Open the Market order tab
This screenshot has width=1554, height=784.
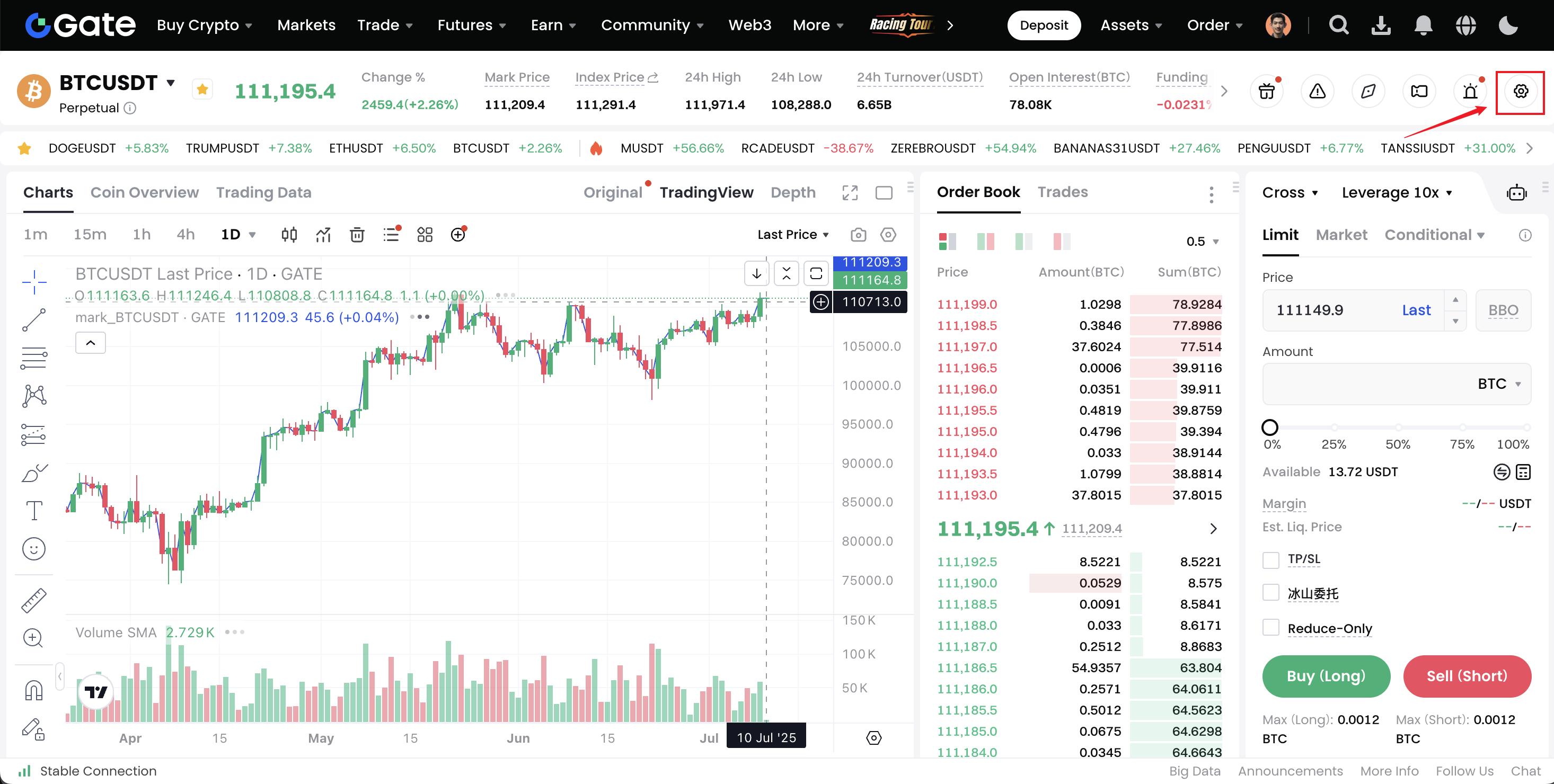[1340, 235]
